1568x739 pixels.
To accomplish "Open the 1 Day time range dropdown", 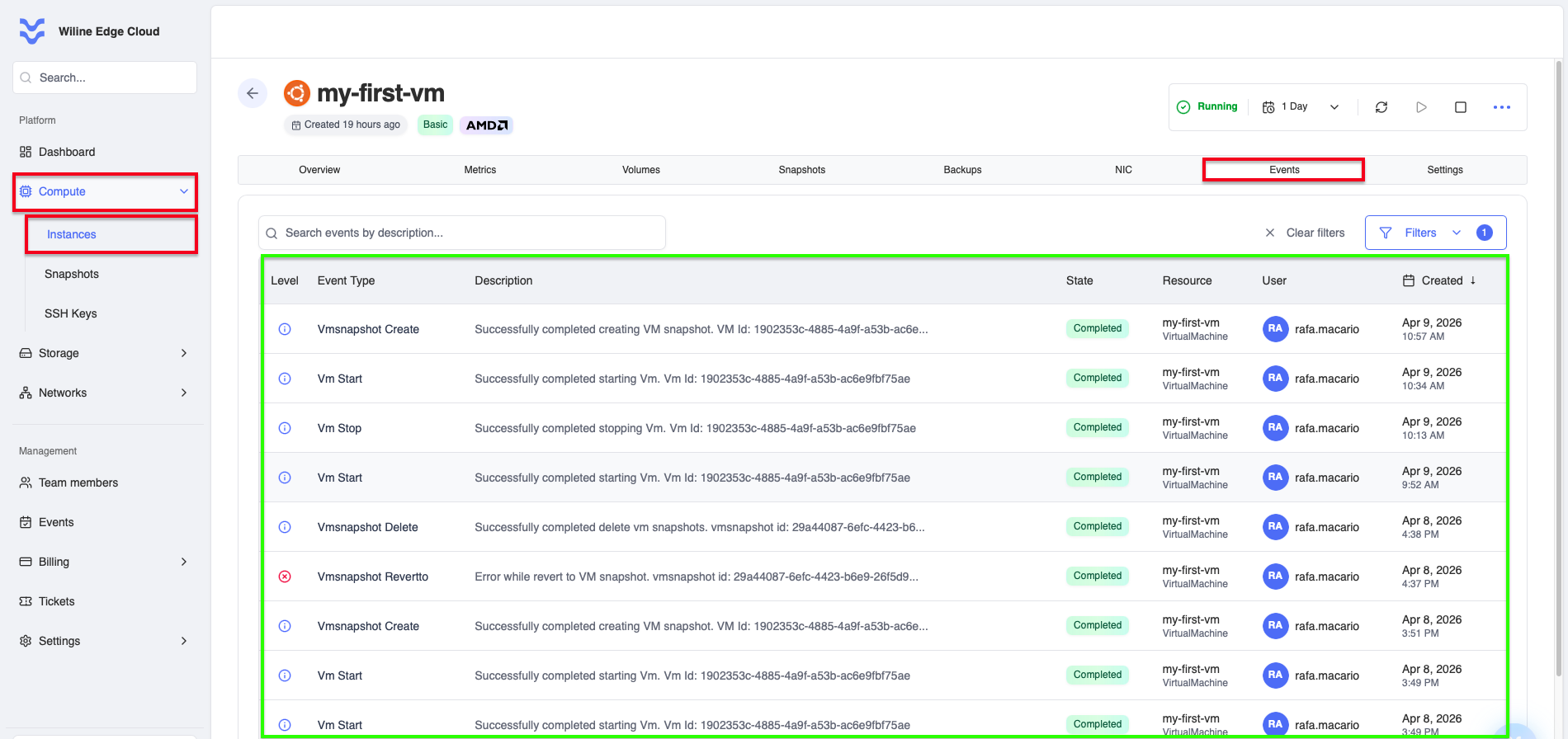I will tap(1301, 107).
